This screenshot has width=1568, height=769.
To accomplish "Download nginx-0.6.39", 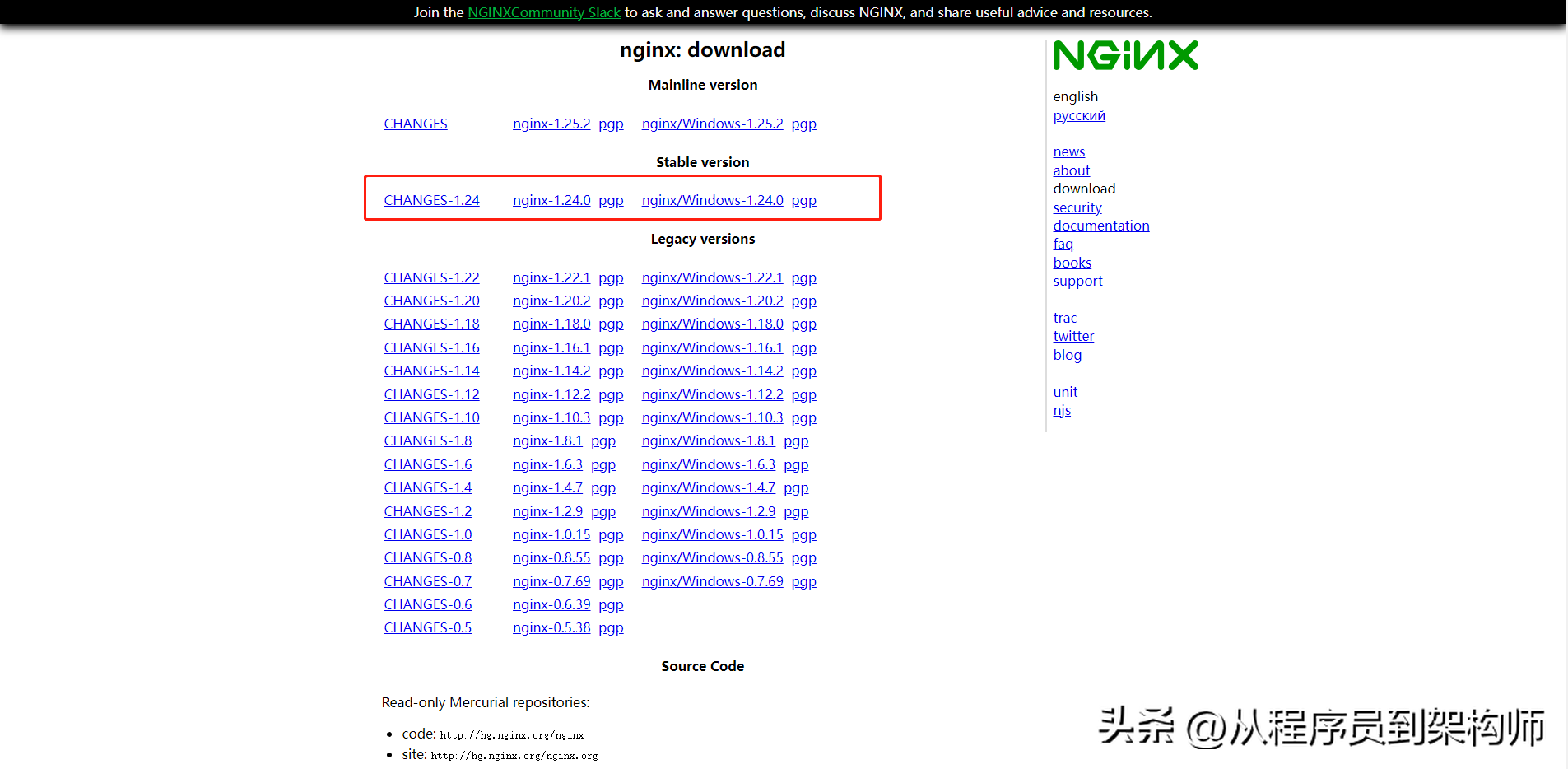I will pyautogui.click(x=551, y=604).
